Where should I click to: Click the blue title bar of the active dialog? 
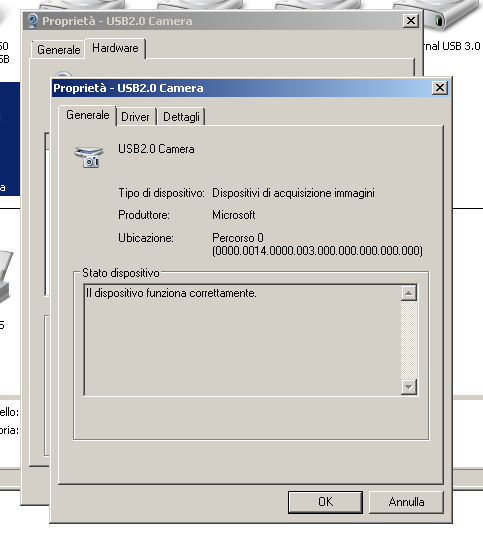(x=241, y=88)
